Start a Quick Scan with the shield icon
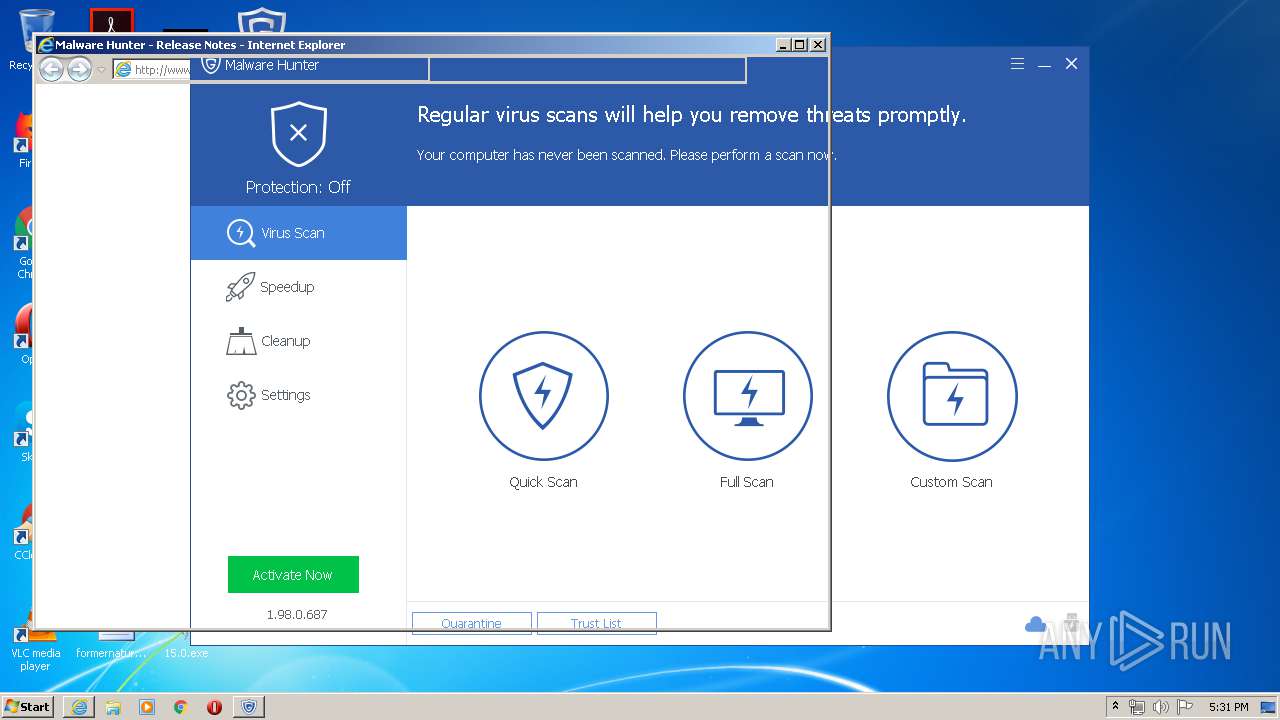Image resolution: width=1280 pixels, height=720 pixels. [x=543, y=396]
